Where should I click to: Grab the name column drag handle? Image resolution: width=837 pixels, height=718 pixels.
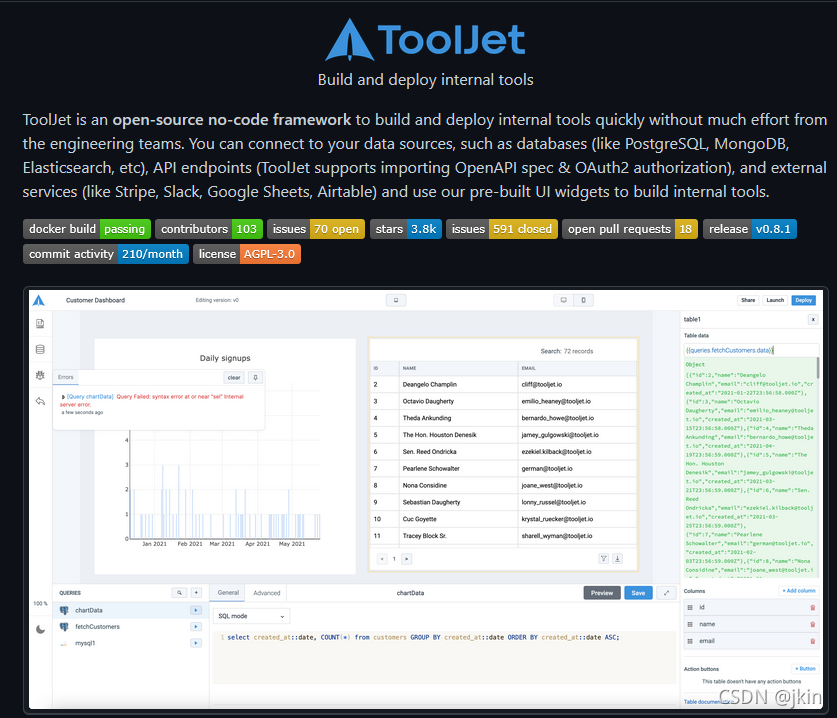pos(690,624)
